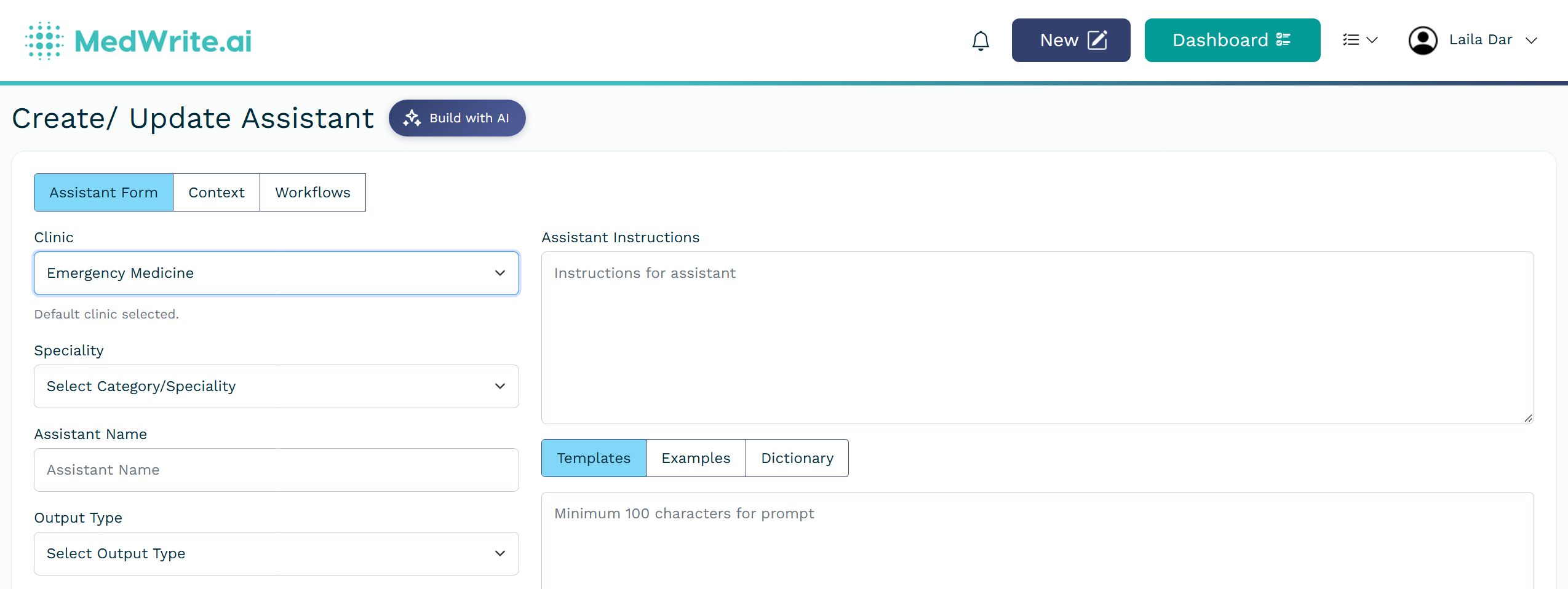Click the user avatar icon
The image size is (1568, 589).
(x=1423, y=41)
